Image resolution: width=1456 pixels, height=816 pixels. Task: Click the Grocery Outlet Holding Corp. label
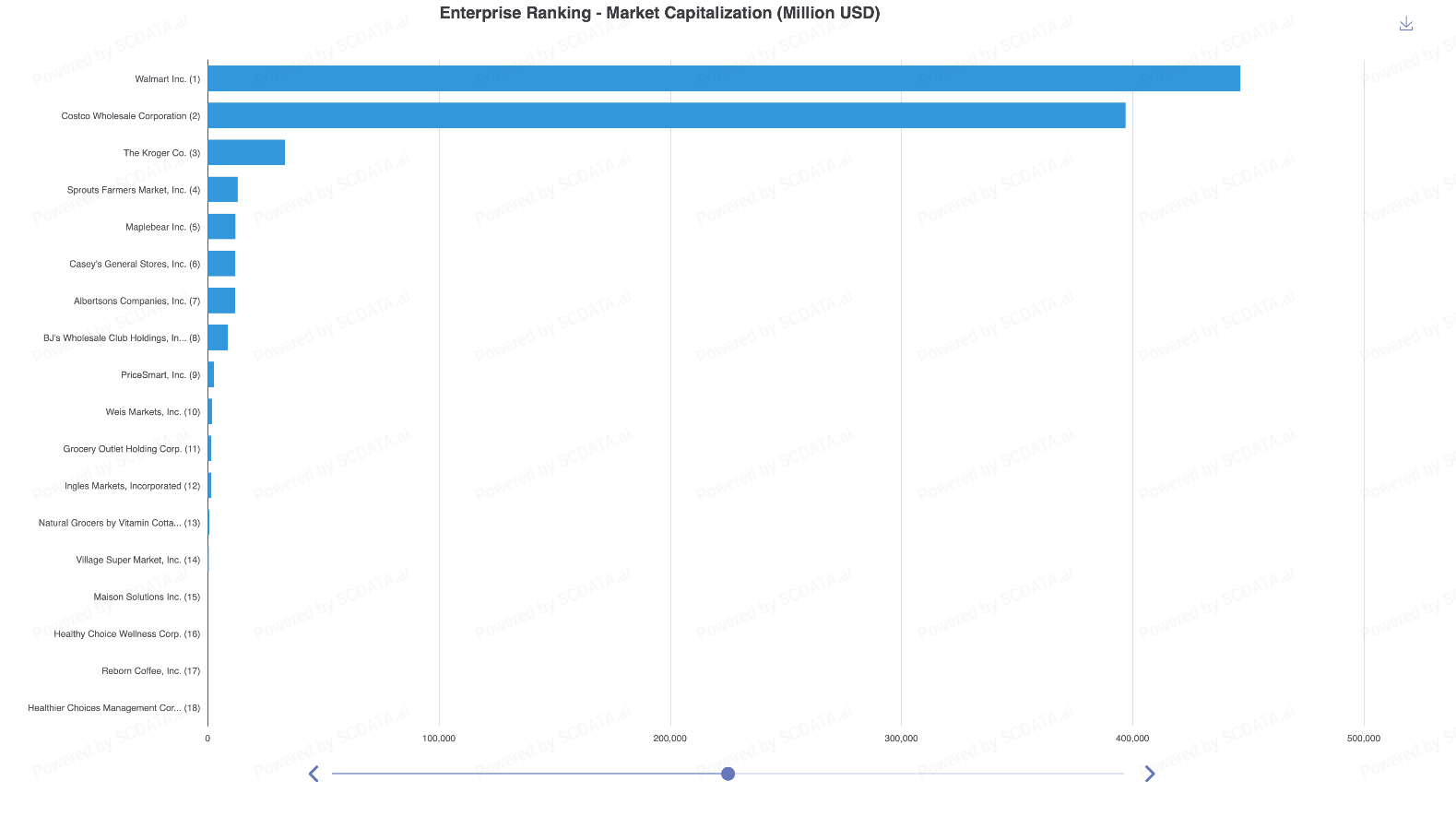(131, 449)
